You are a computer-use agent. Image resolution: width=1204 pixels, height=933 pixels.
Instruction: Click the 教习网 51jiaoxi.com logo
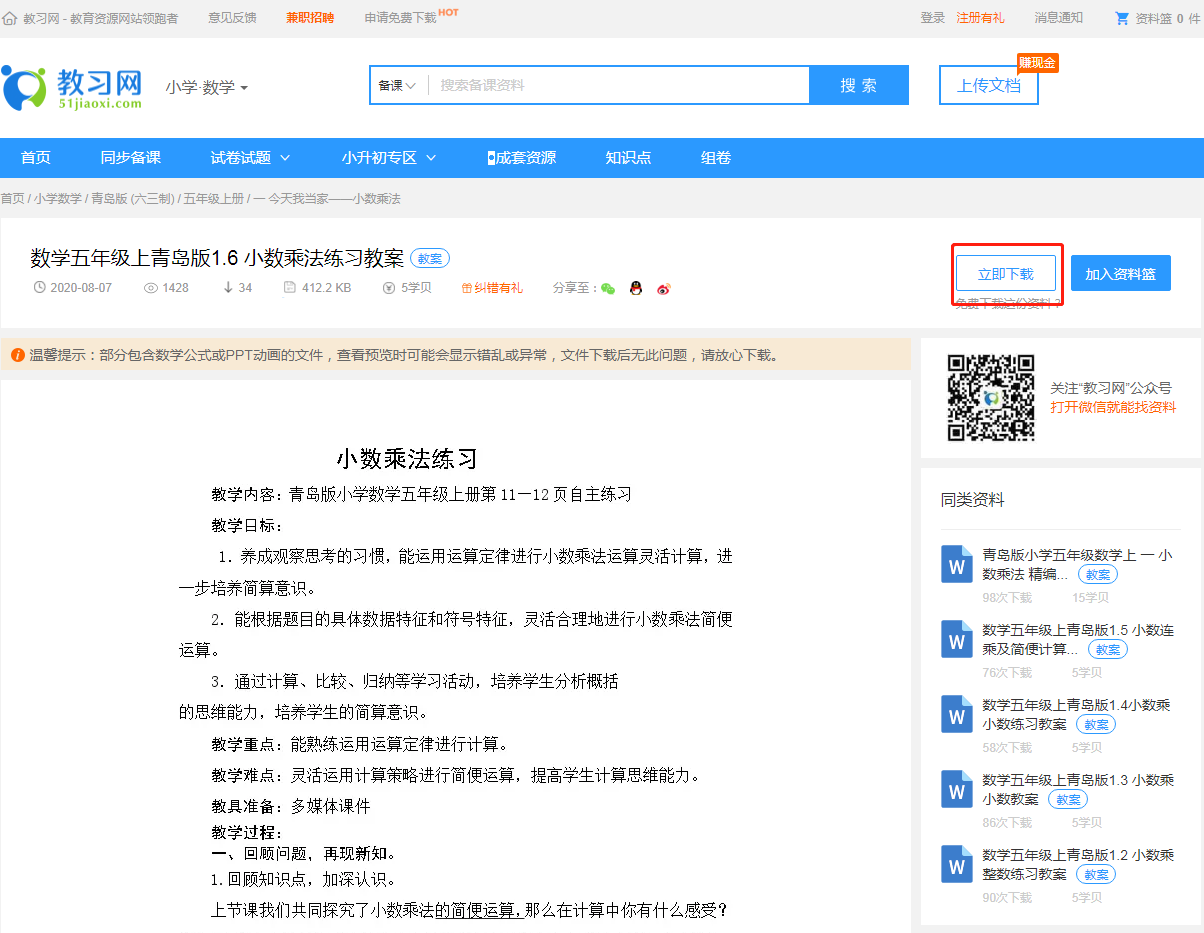click(72, 88)
